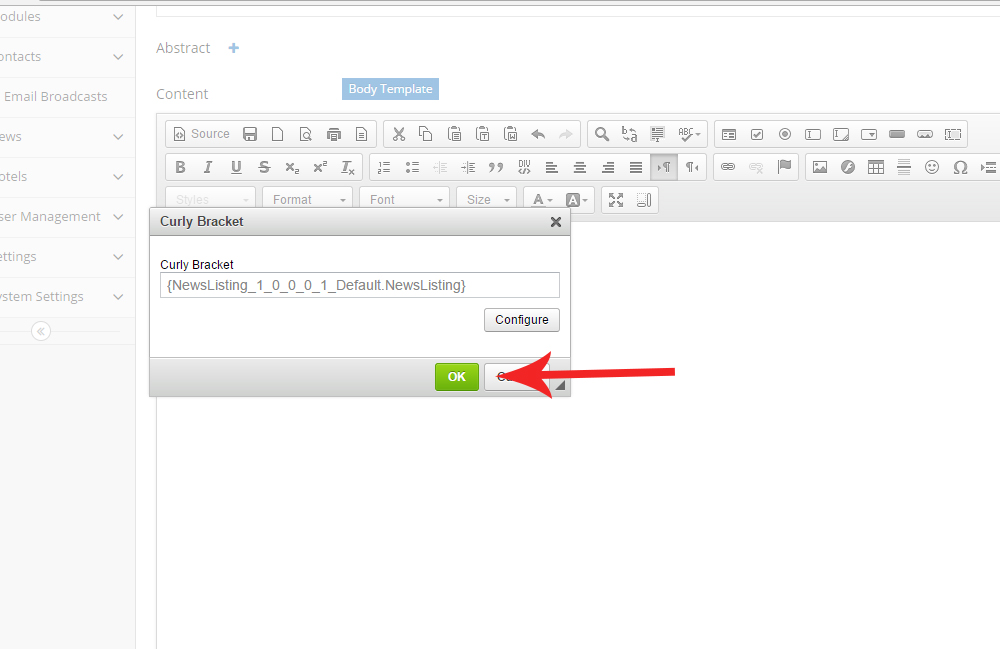The image size is (1000, 649).
Task: Maximize the editor
Action: coord(616,200)
